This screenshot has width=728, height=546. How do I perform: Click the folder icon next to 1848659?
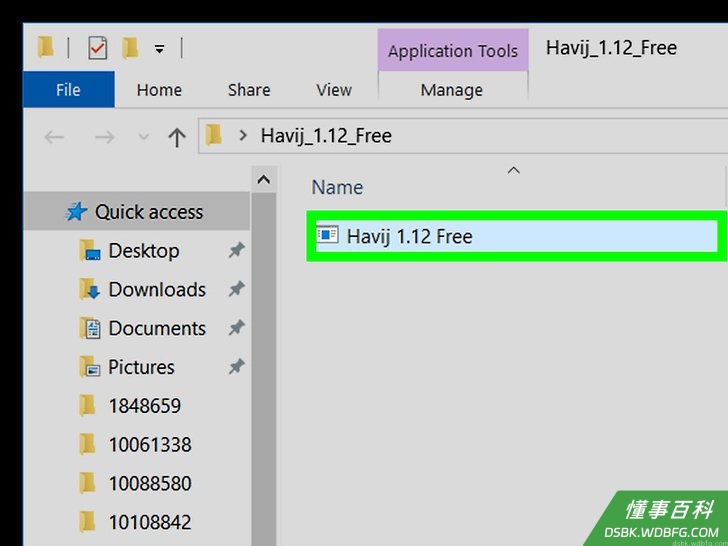tap(87, 406)
